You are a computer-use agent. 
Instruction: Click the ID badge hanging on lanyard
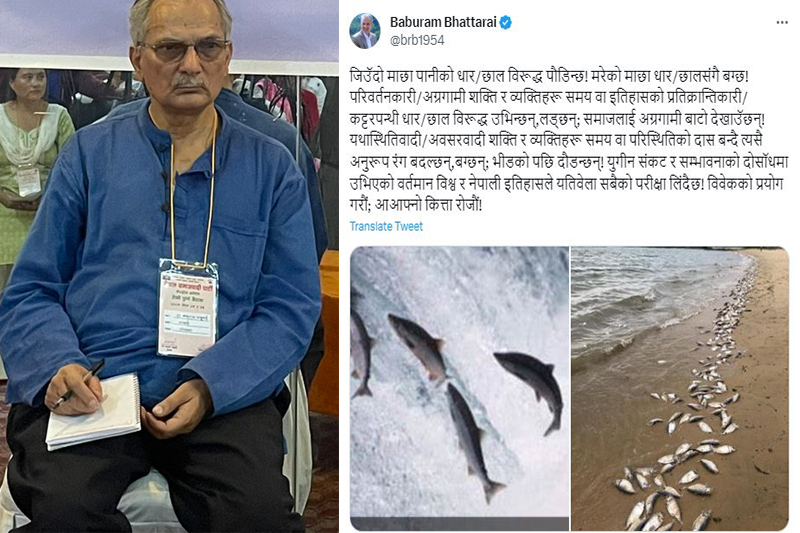[x=188, y=308]
